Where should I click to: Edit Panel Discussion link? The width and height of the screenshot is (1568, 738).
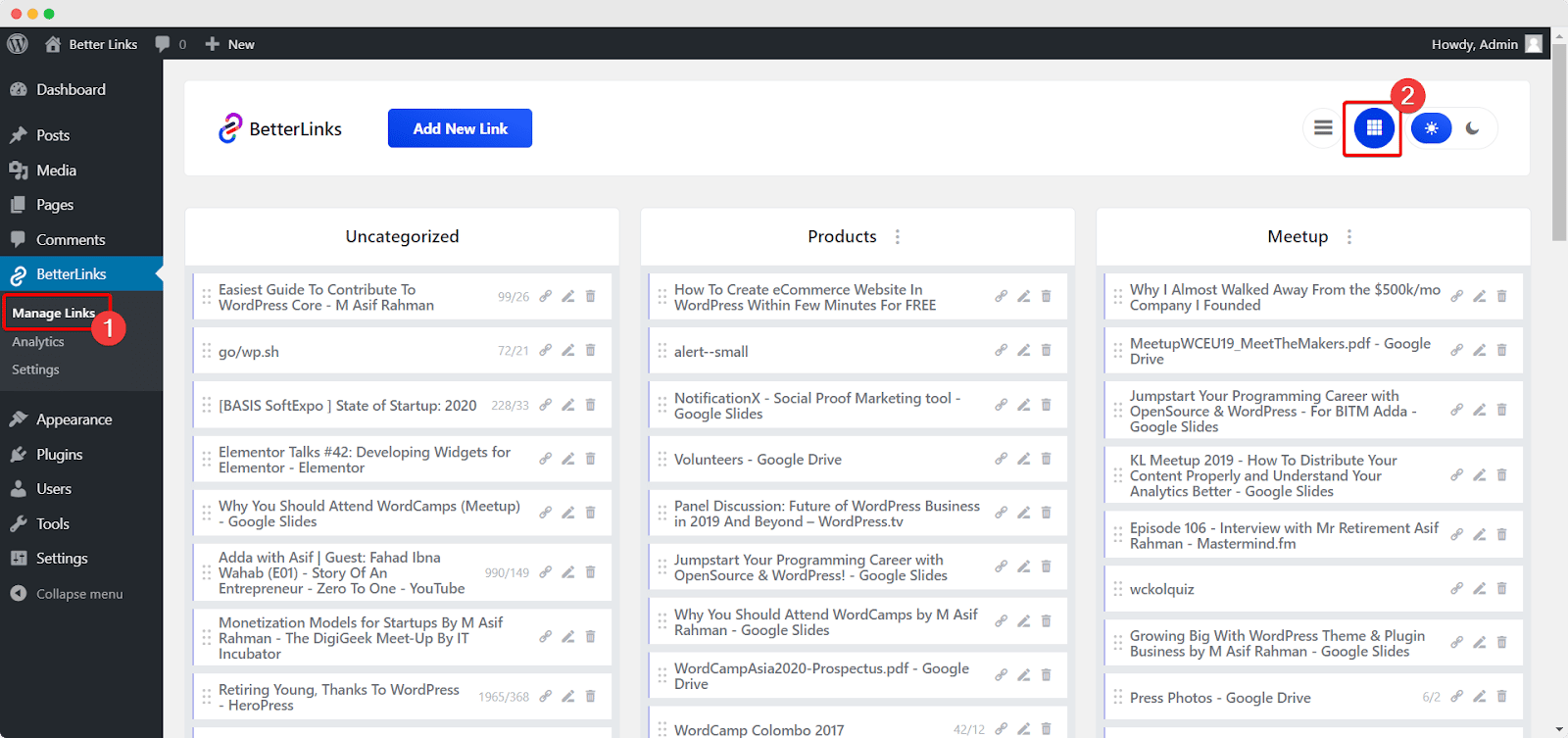1023,513
